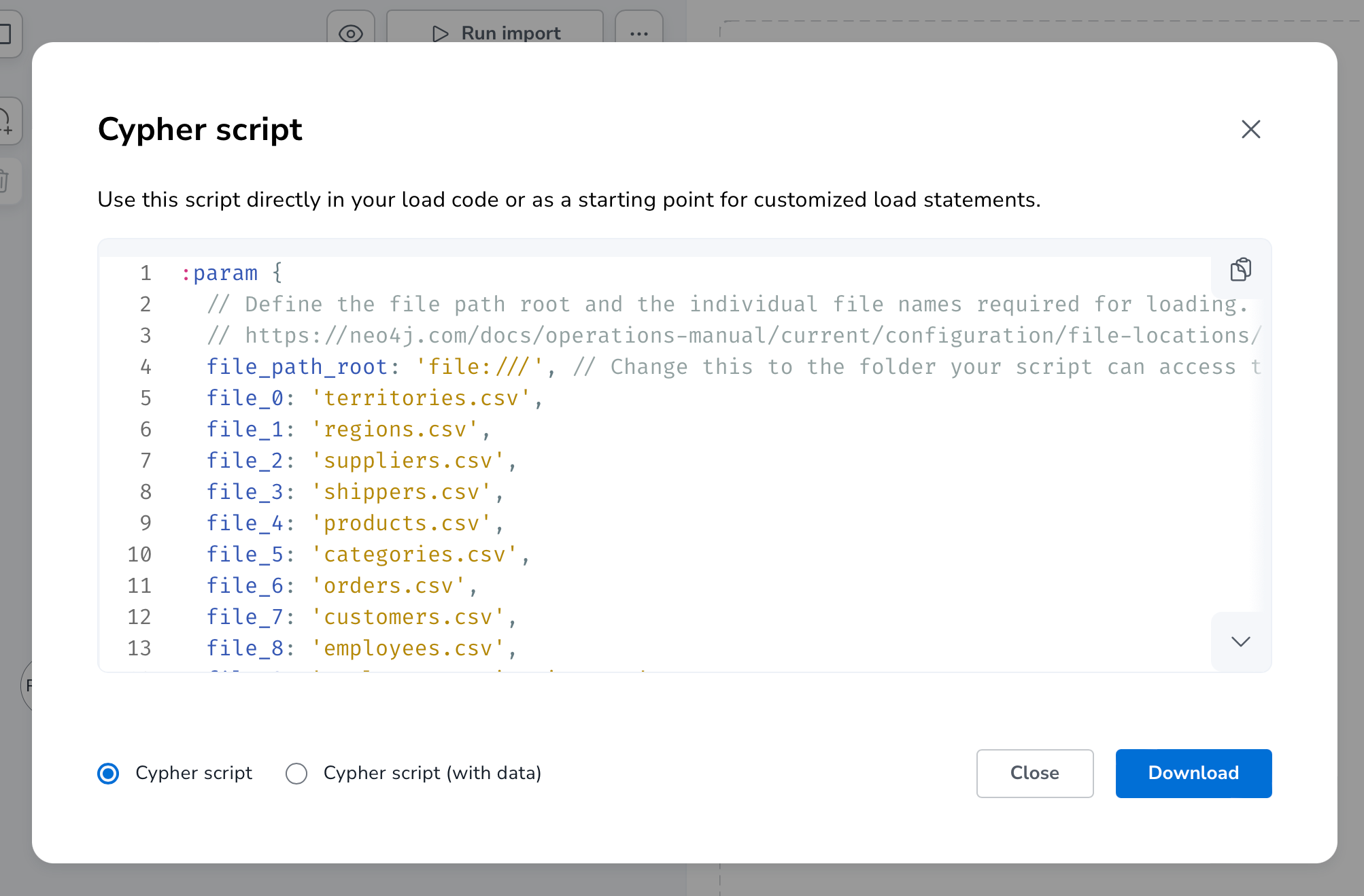Select Cypher script with data option
This screenshot has width=1364, height=896.
(x=297, y=773)
